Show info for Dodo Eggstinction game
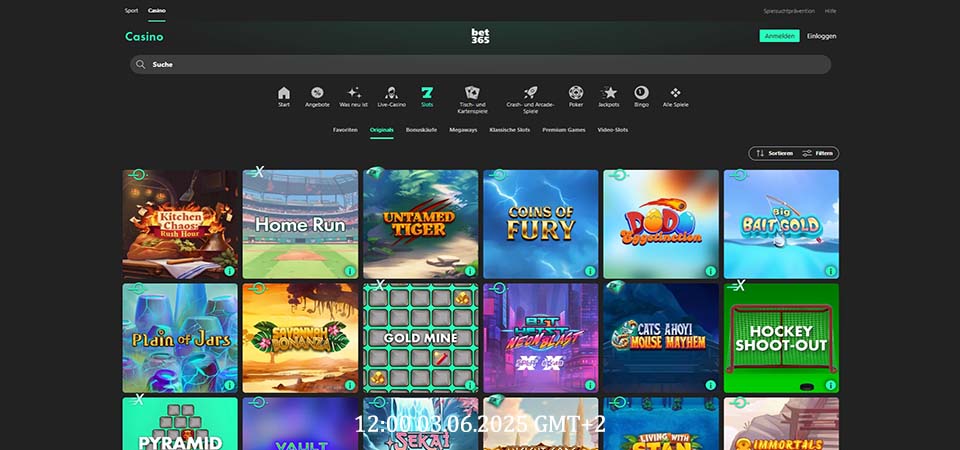960x450 pixels. tap(710, 271)
